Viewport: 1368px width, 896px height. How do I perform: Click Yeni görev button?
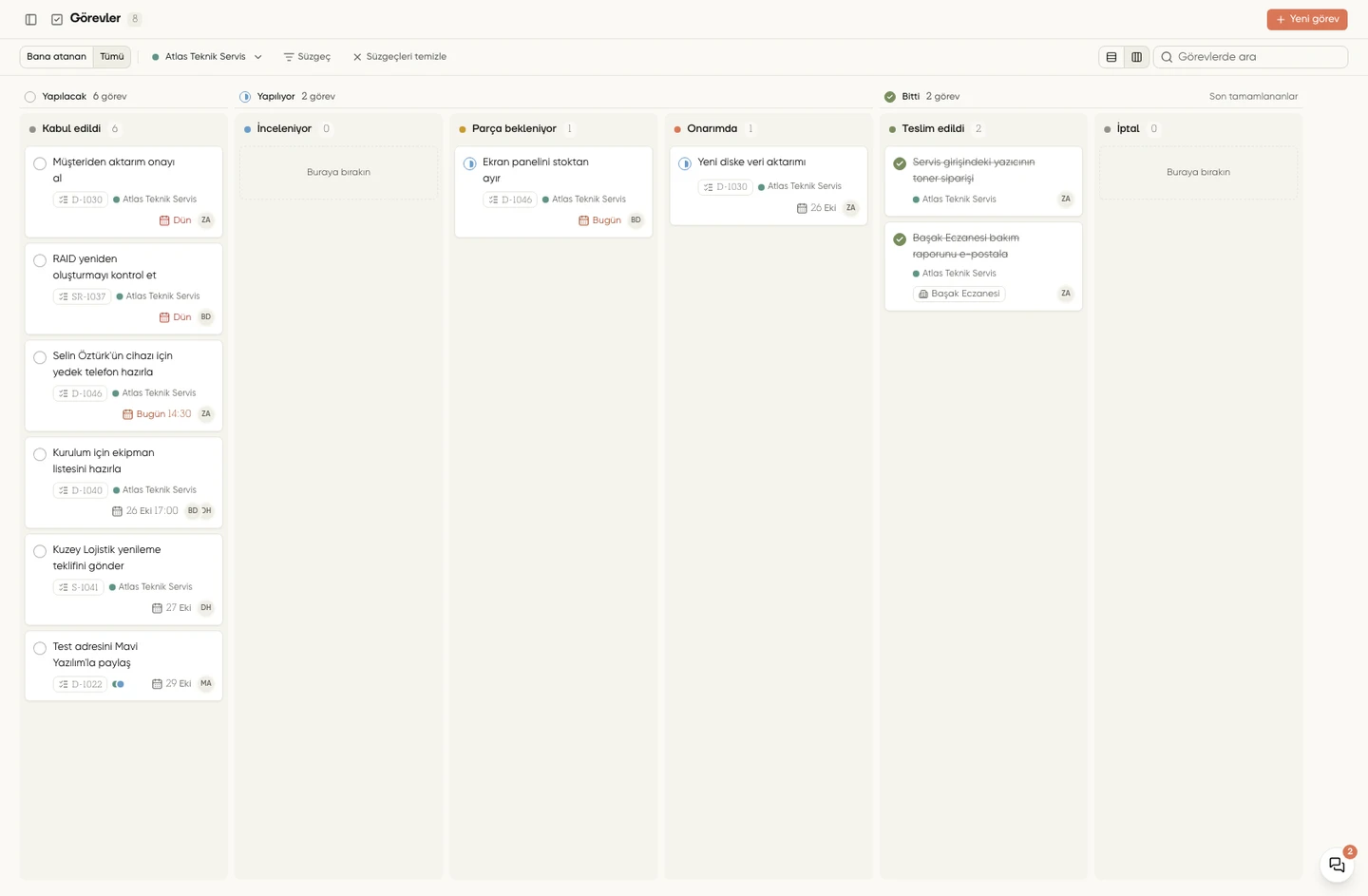pos(1307,19)
